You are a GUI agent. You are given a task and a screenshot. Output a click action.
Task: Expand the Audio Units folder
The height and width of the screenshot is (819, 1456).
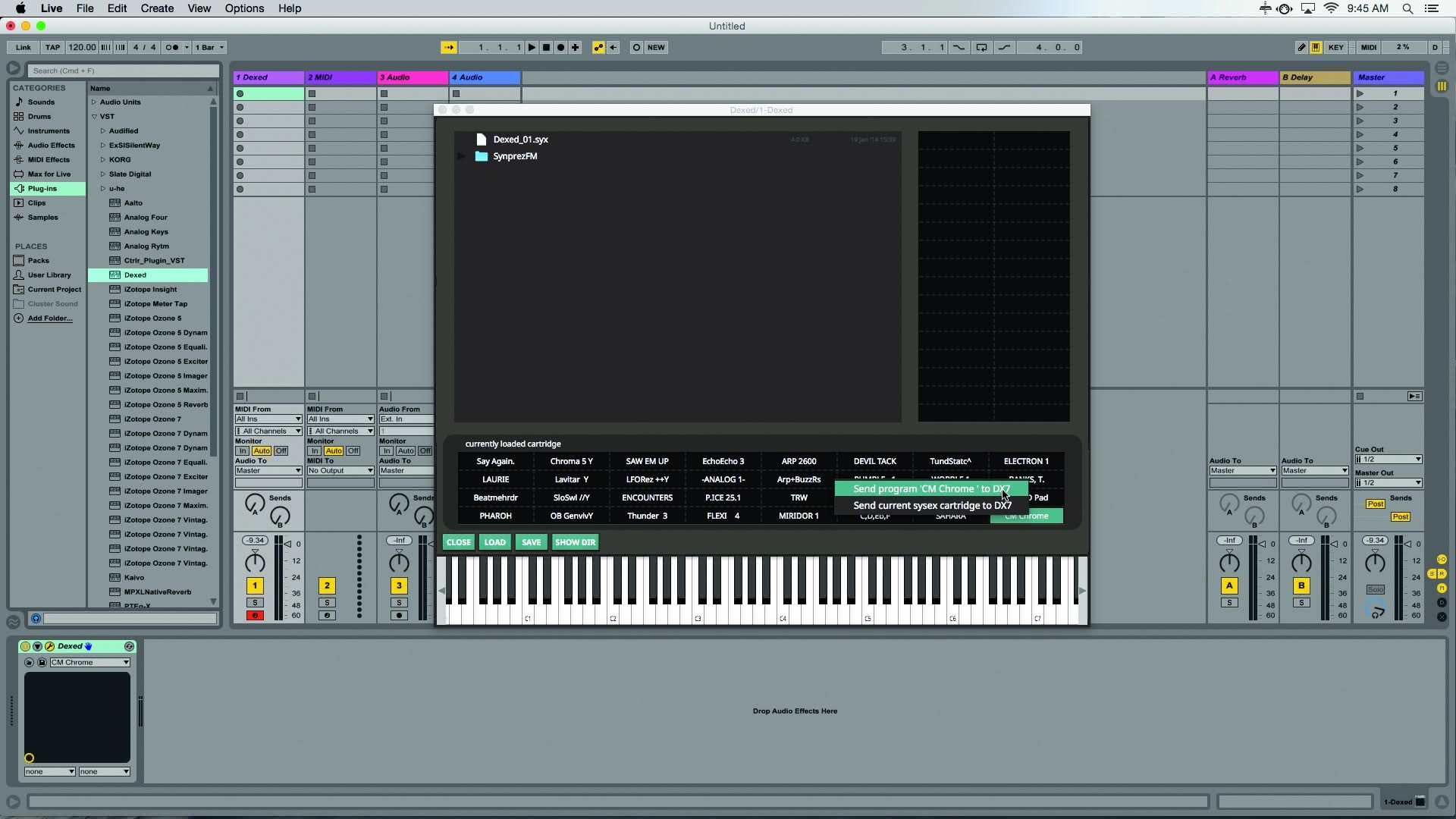click(x=94, y=102)
